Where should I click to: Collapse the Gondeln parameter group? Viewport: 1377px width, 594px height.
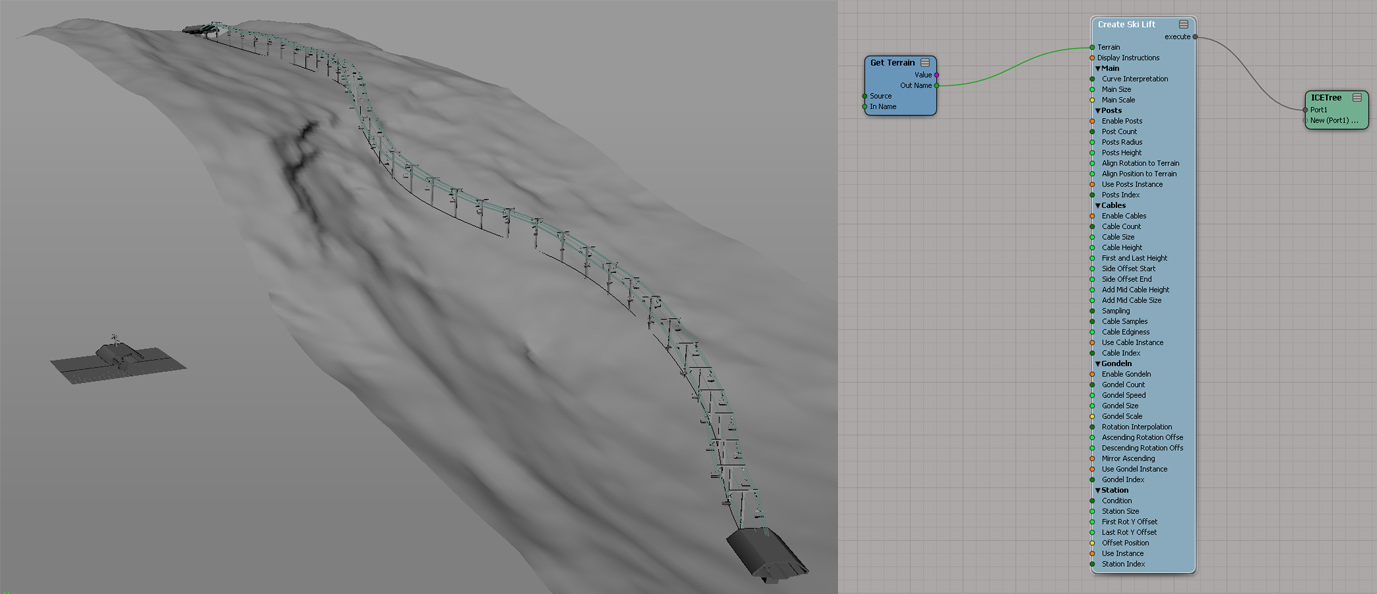(x=1098, y=364)
